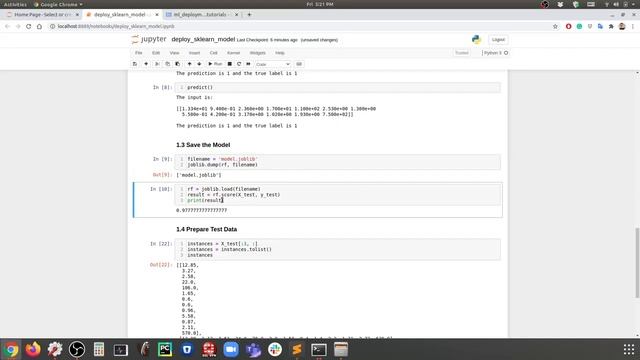
Task: Log out using the Logout button
Action: click(498, 40)
